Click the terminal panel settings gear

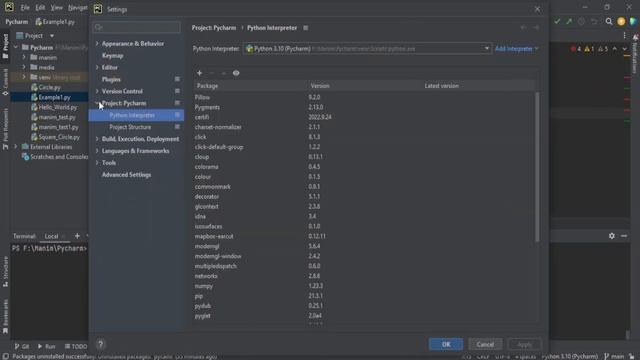611,236
